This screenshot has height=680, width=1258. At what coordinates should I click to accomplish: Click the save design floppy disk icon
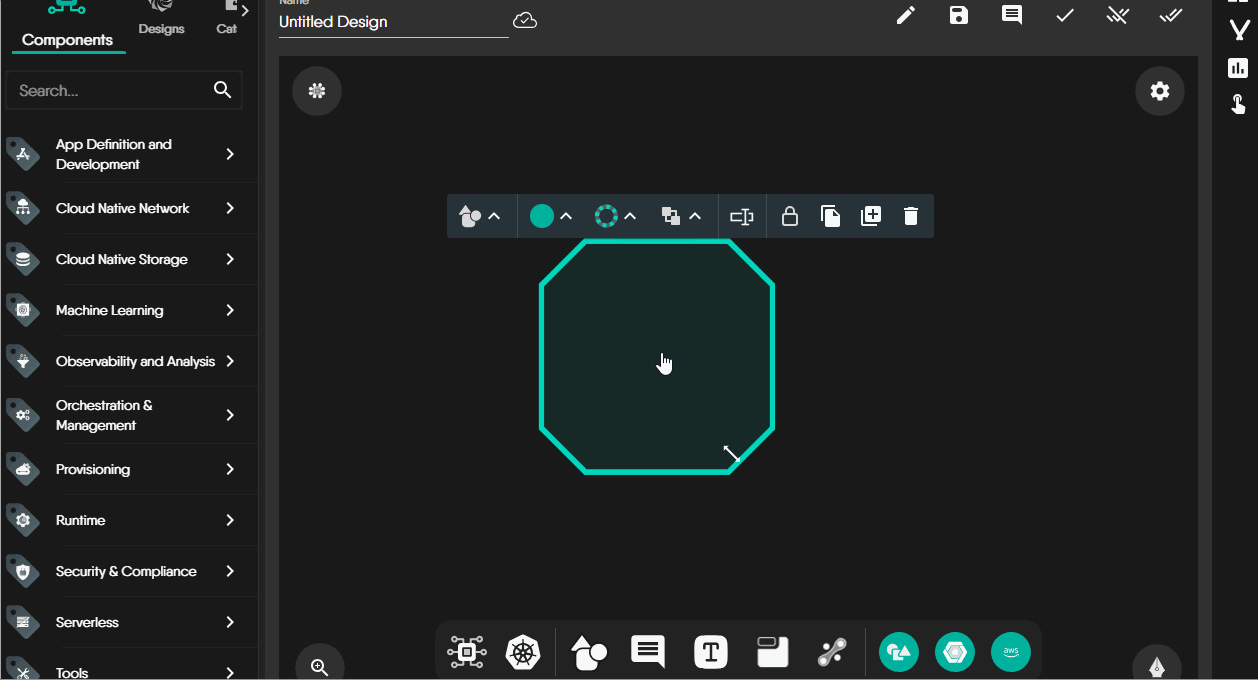pyautogui.click(x=959, y=15)
